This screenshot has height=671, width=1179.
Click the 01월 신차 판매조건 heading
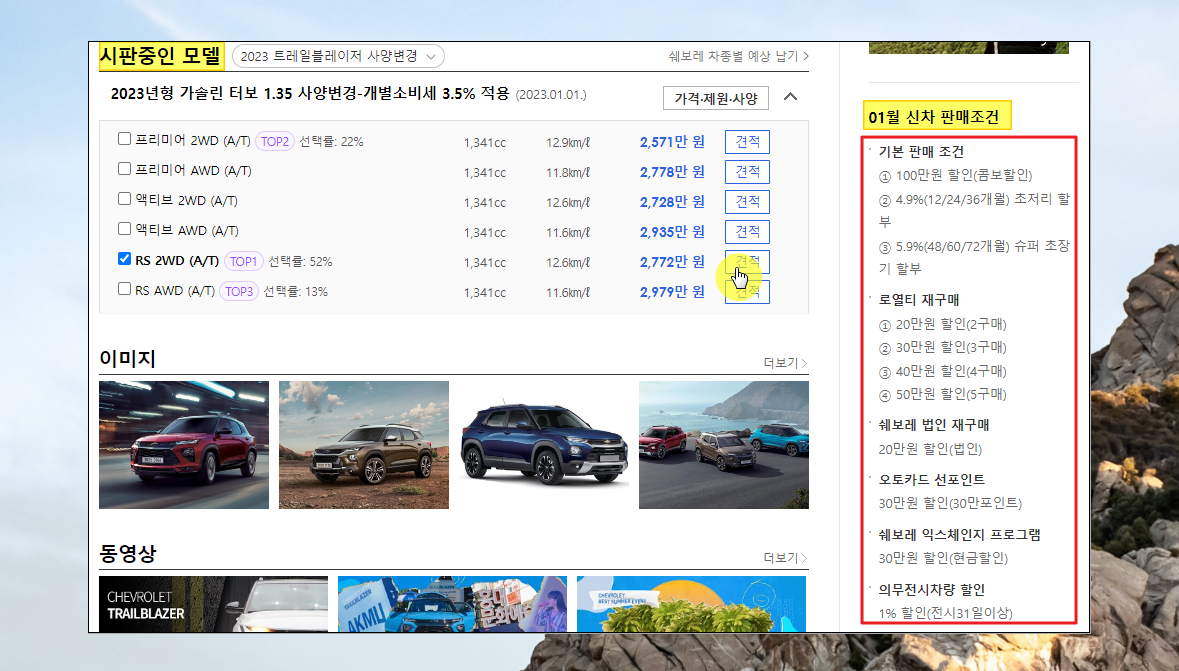pyautogui.click(x=934, y=117)
